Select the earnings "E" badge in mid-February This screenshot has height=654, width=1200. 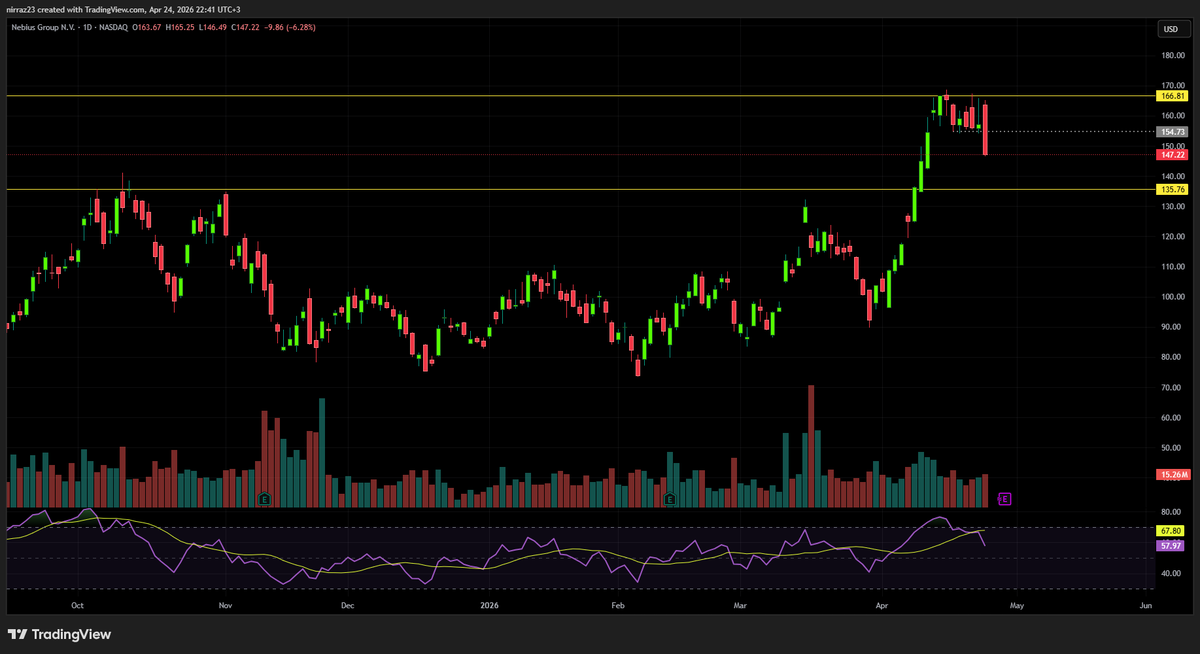(x=668, y=497)
